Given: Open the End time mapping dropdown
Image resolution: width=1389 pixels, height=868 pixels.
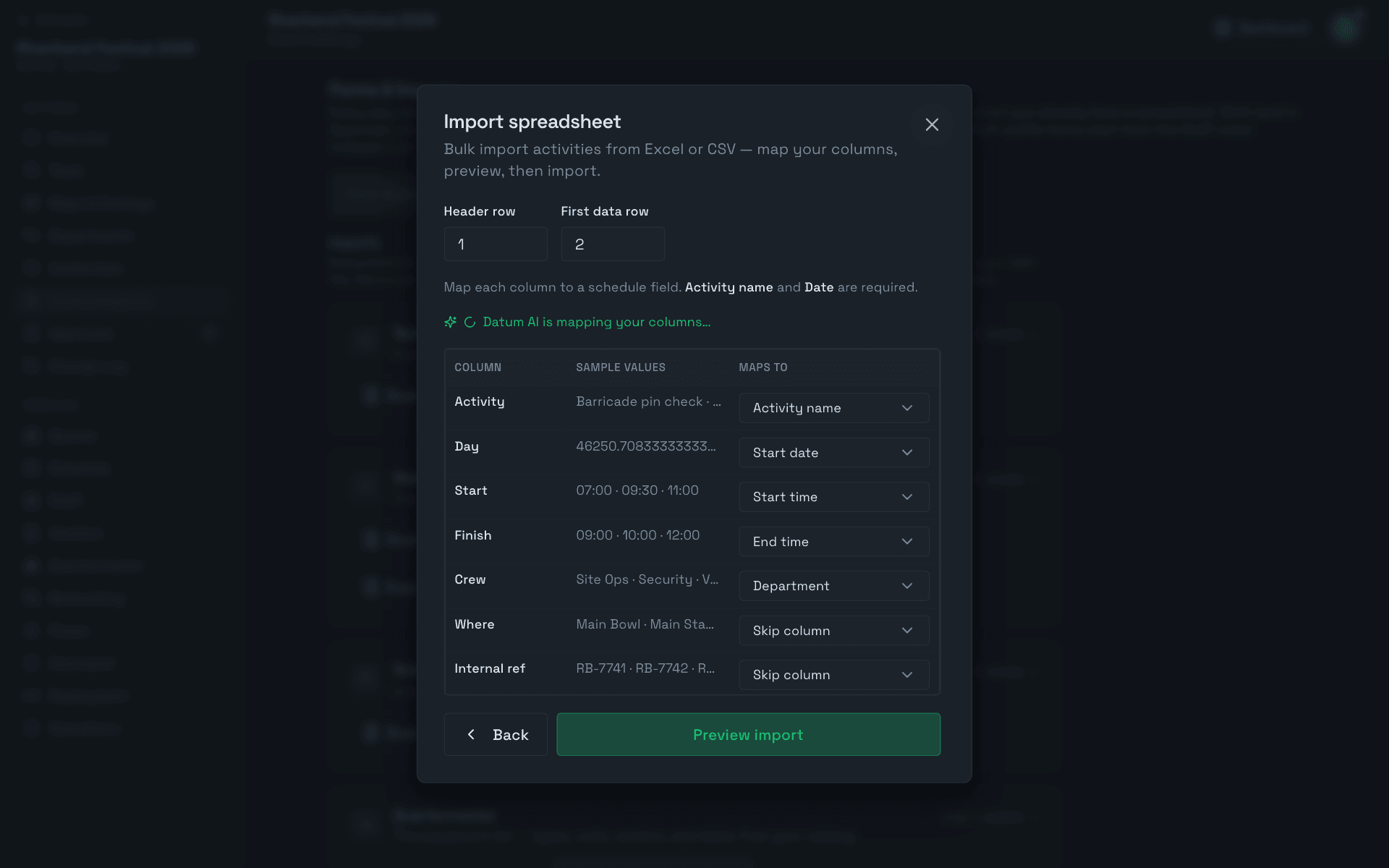Looking at the screenshot, I should (x=834, y=542).
